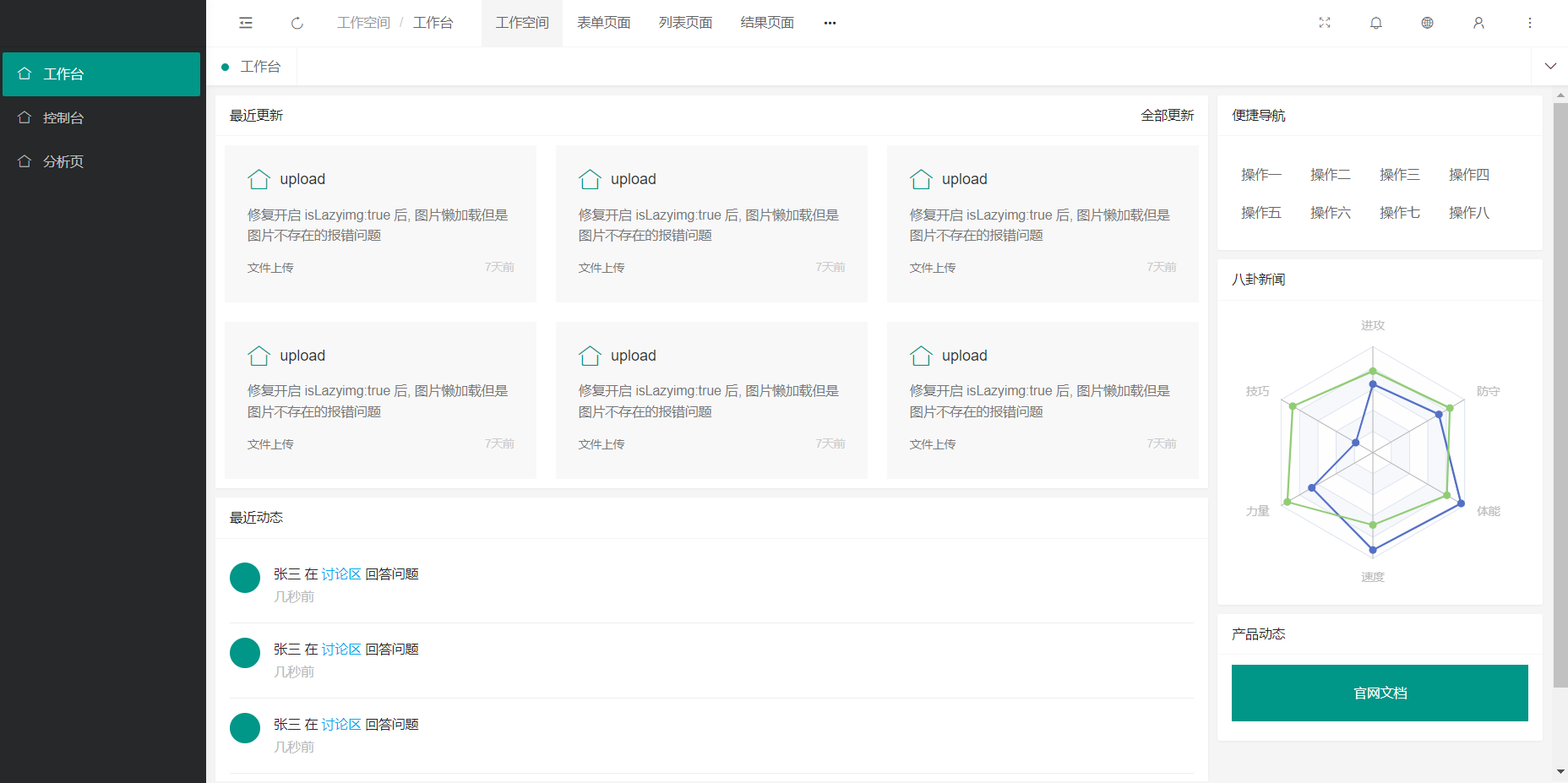Open notifications via the bell icon

[x=1376, y=23]
